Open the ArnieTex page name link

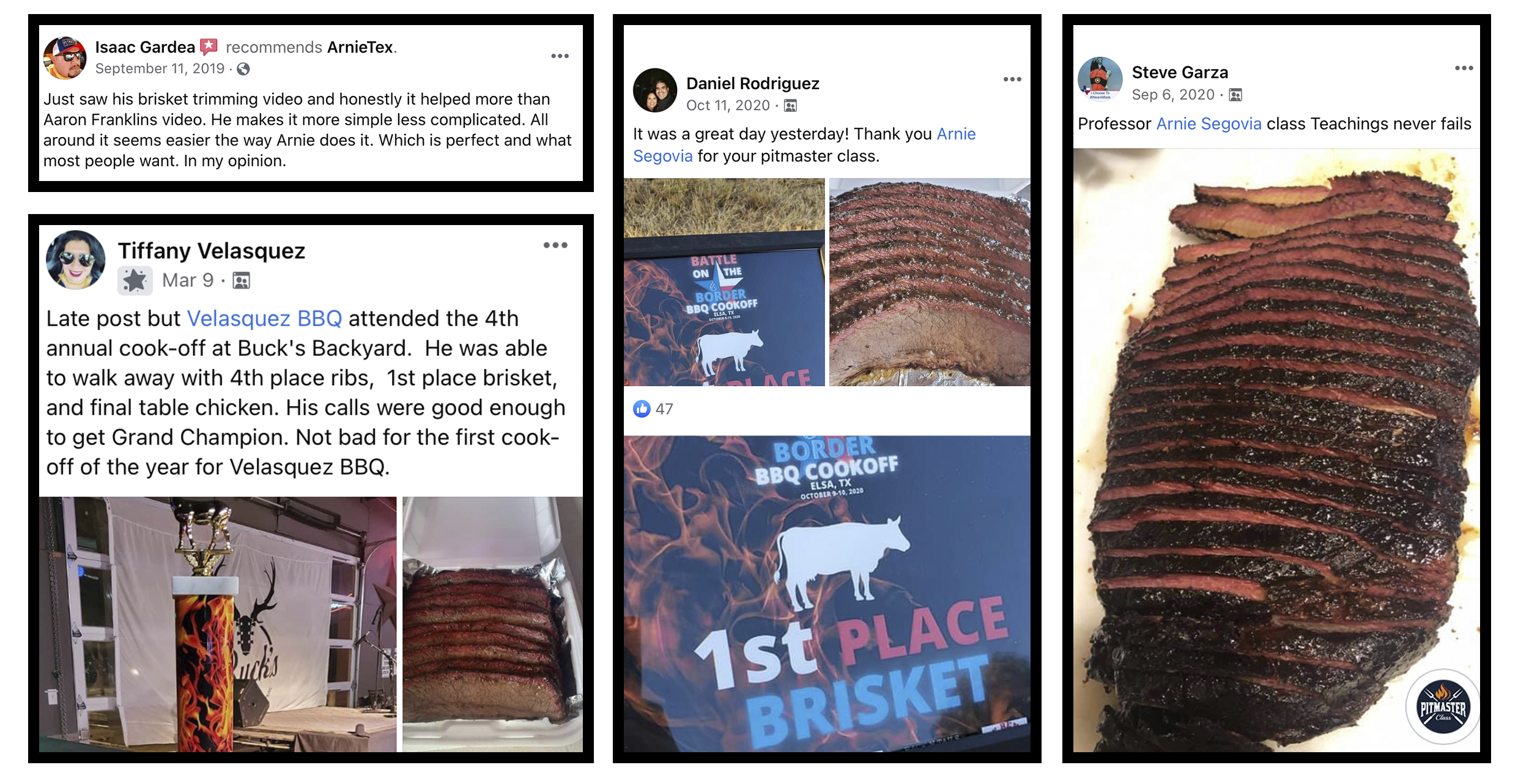tap(360, 47)
